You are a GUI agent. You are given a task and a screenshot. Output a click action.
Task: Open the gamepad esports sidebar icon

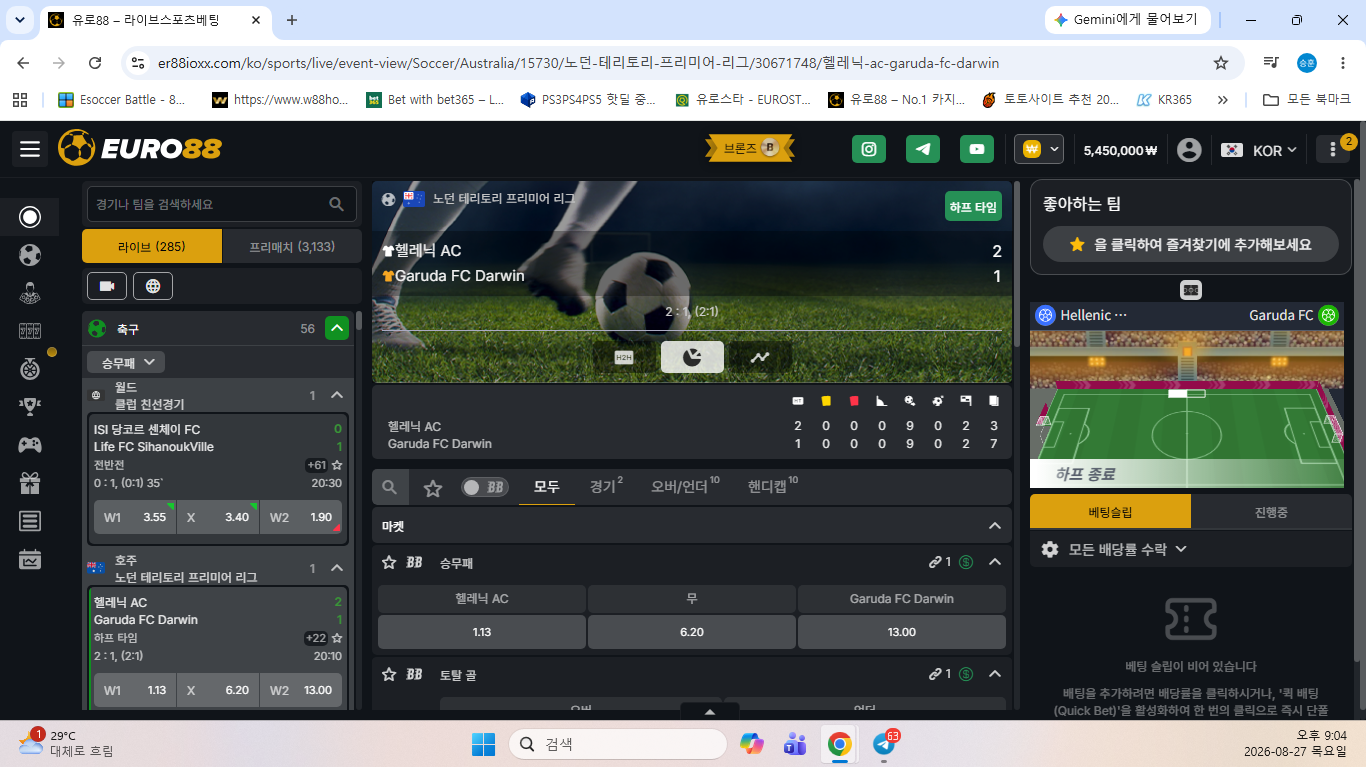pos(30,445)
